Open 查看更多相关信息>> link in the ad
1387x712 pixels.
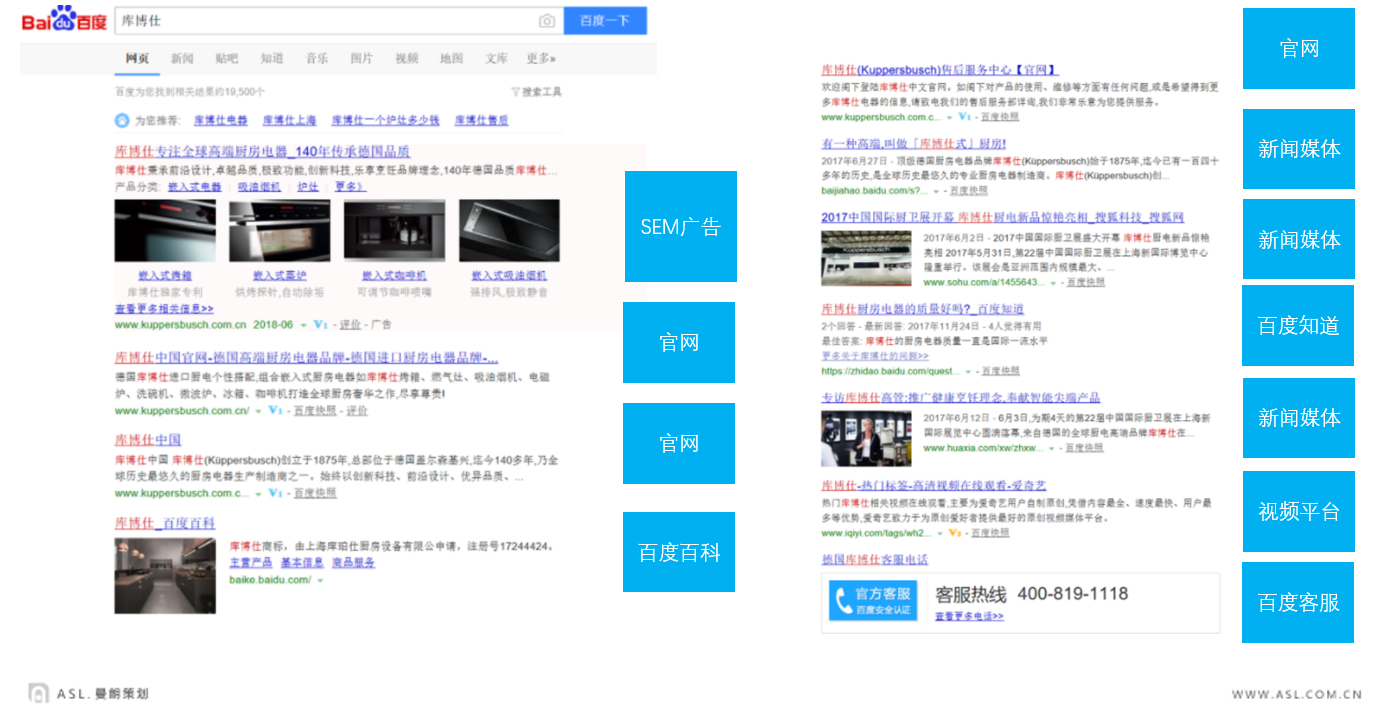tap(164, 309)
